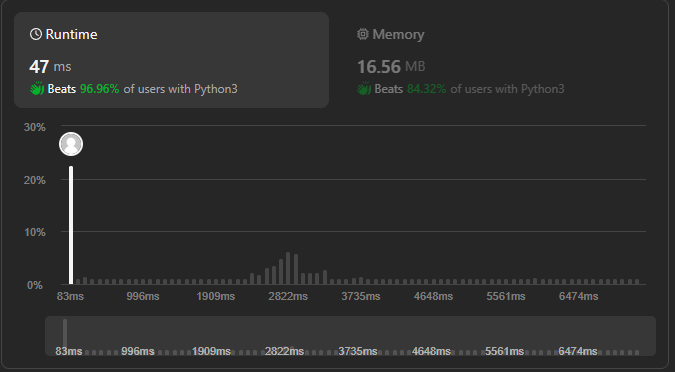Screen dimensions: 675x372
Task: Click the highlighted white bar at 83ms
Action: point(71,225)
